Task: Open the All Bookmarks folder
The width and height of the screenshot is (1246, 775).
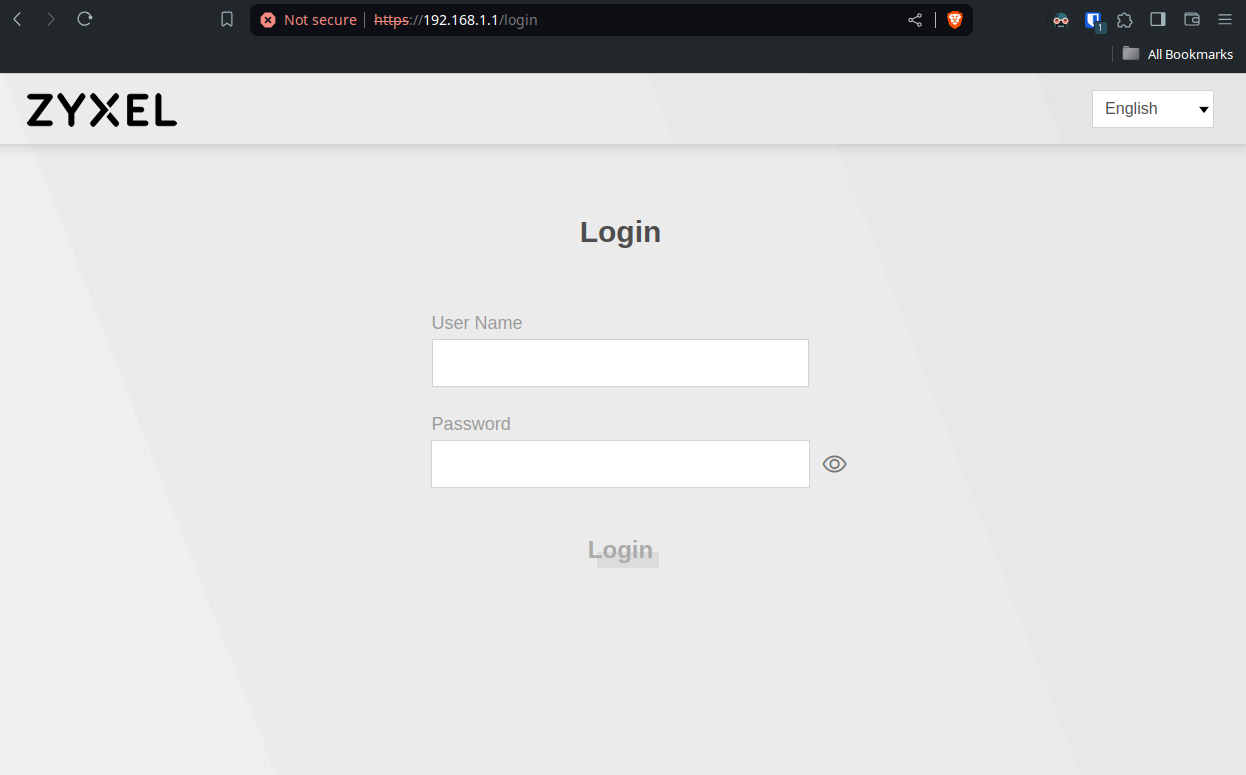Action: click(x=1177, y=54)
